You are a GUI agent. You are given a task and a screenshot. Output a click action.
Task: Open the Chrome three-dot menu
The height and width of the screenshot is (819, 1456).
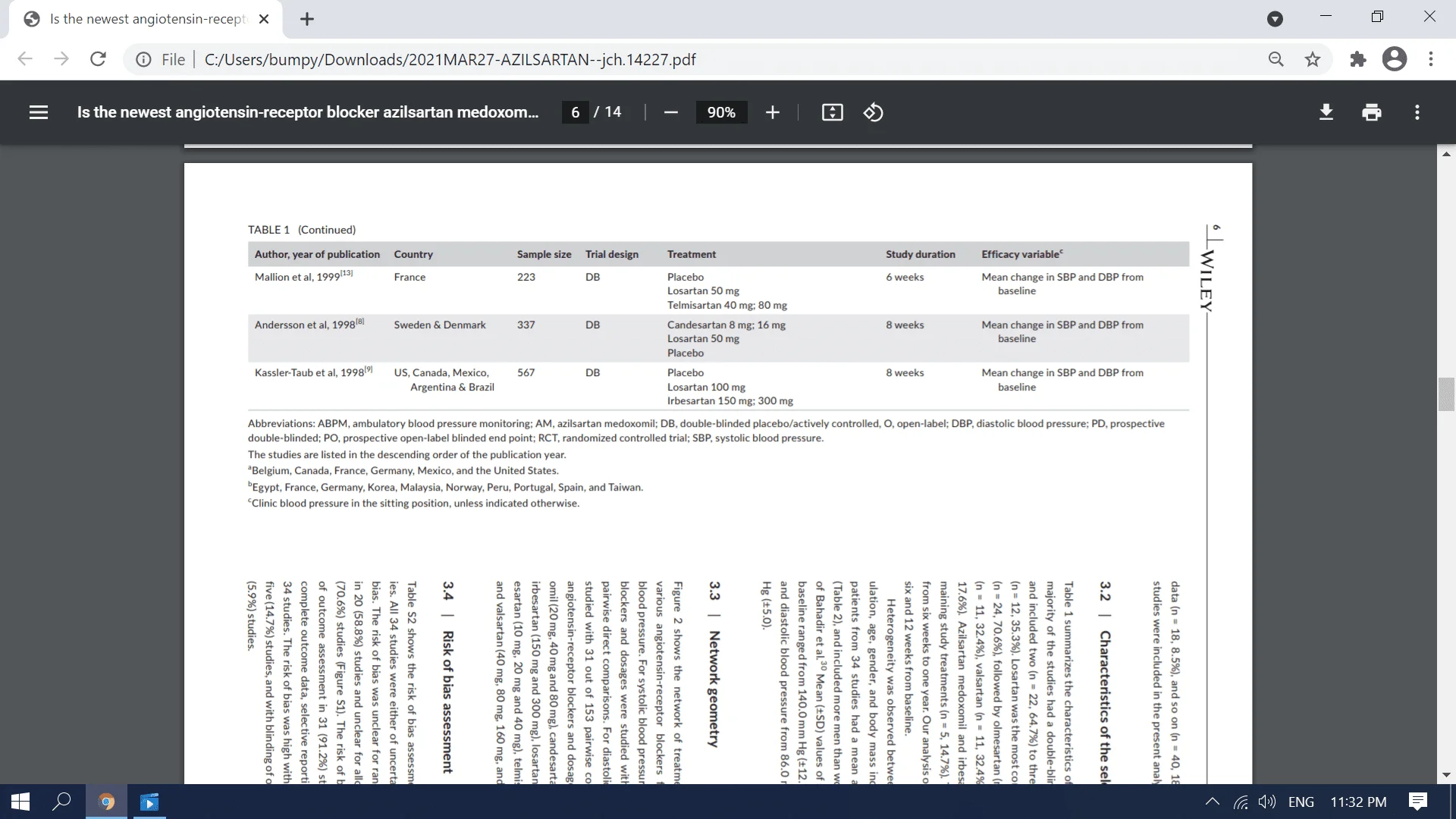(1431, 59)
